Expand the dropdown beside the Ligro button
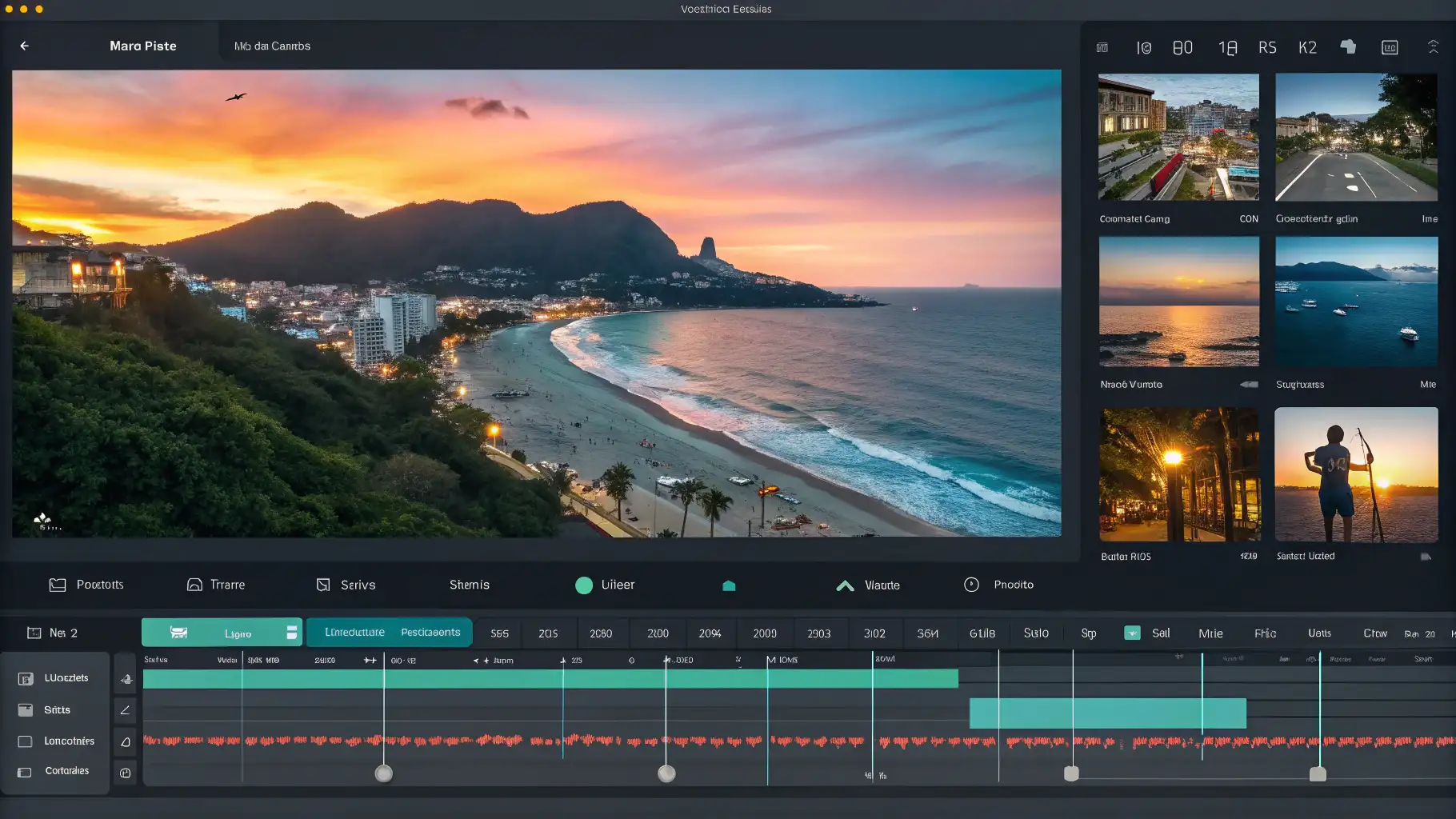This screenshot has width=1456, height=819. pos(292,632)
